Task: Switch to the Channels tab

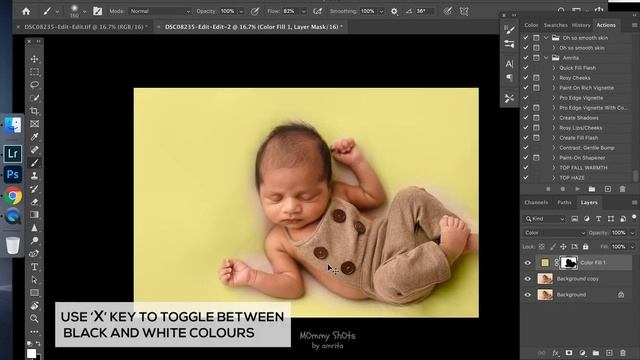Action: coord(536,202)
